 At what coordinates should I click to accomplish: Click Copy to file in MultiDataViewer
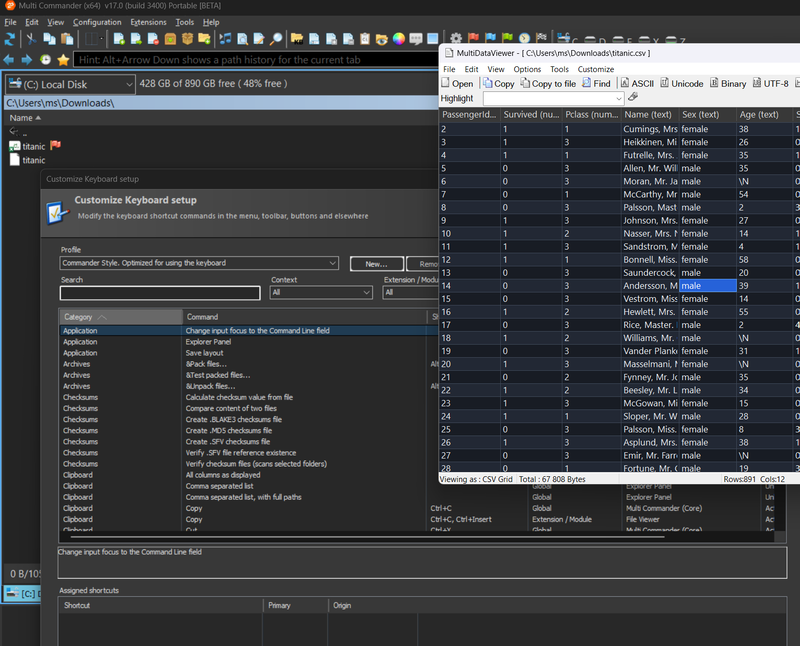[x=548, y=84]
